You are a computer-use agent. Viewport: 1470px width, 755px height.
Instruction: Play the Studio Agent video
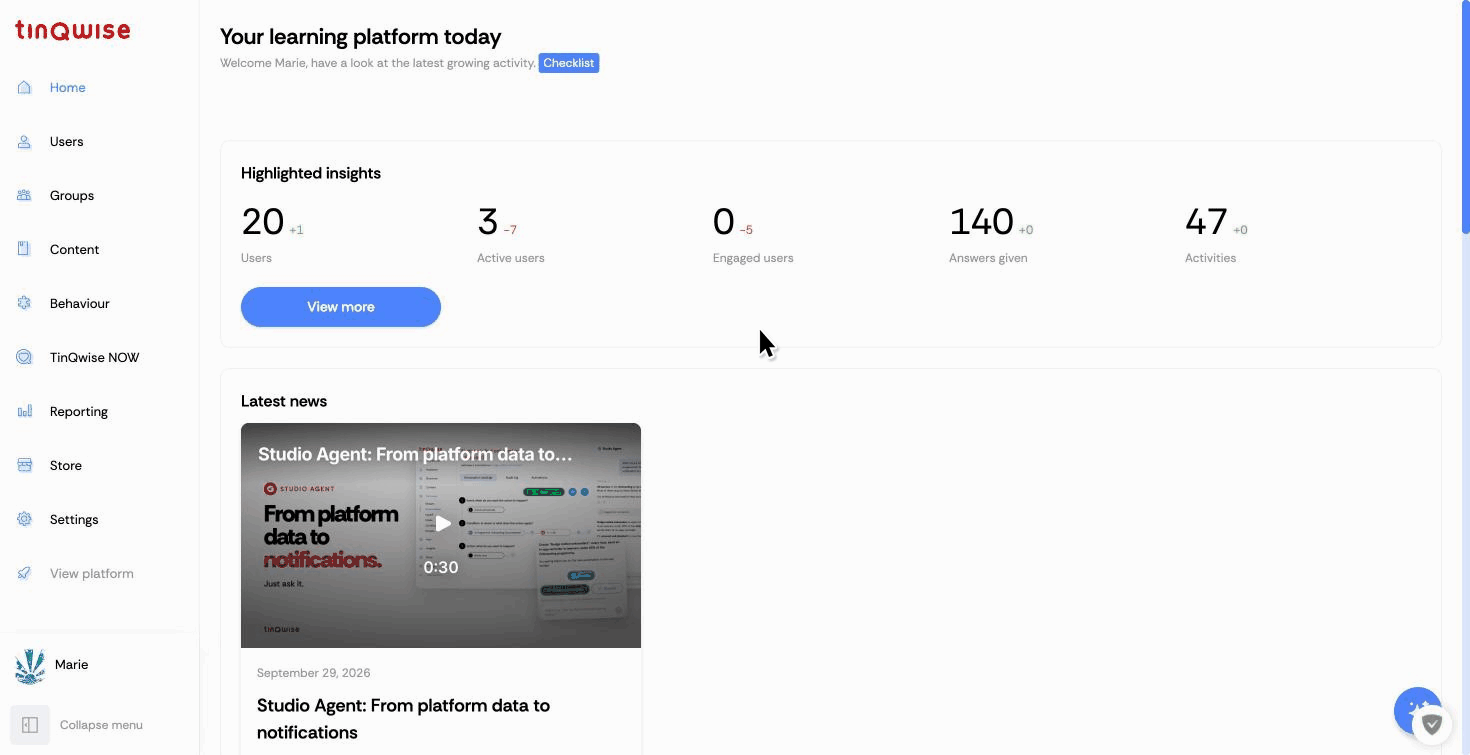442,523
